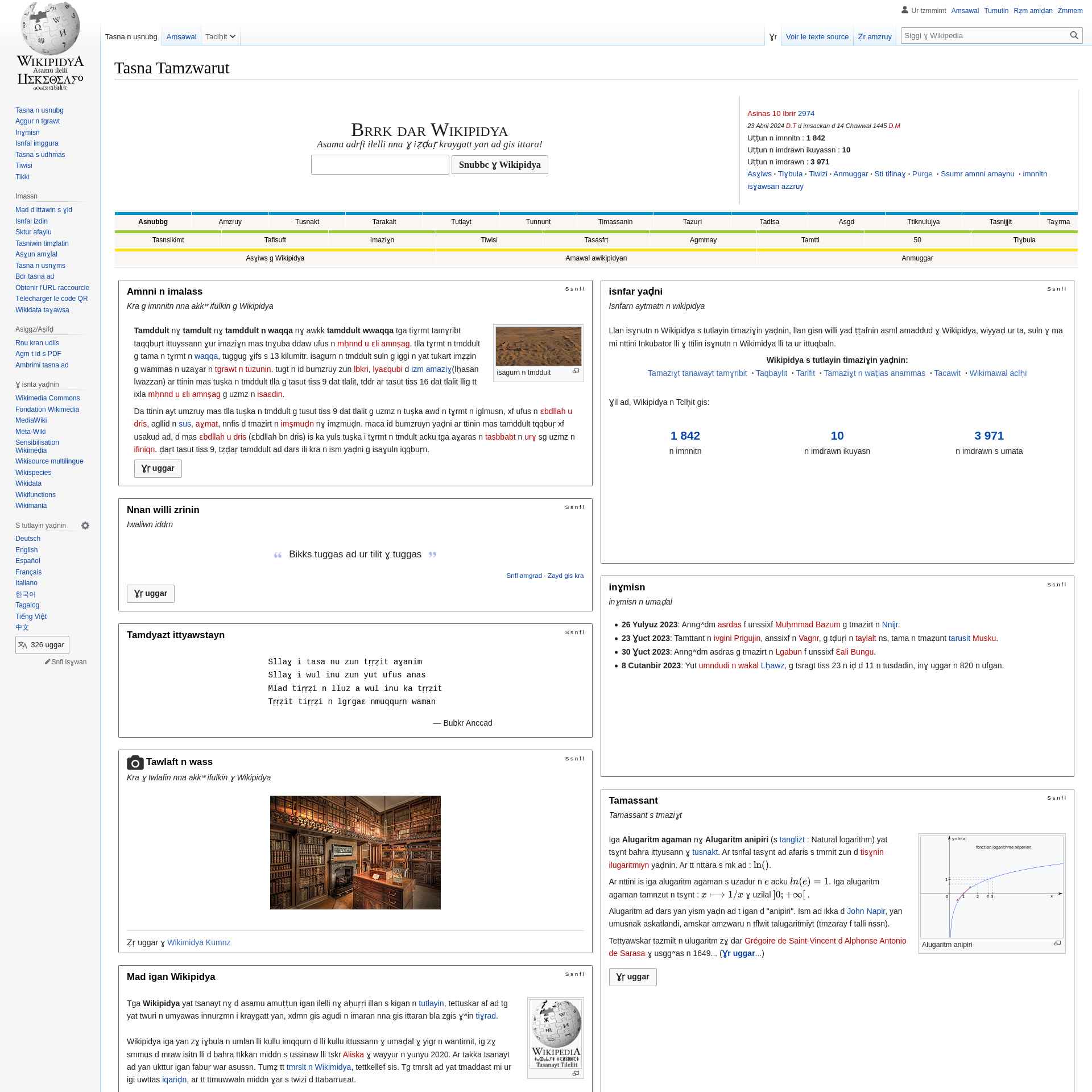Open Snfl amgrad link under quote
The height and width of the screenshot is (1092, 1092).
coord(524,576)
